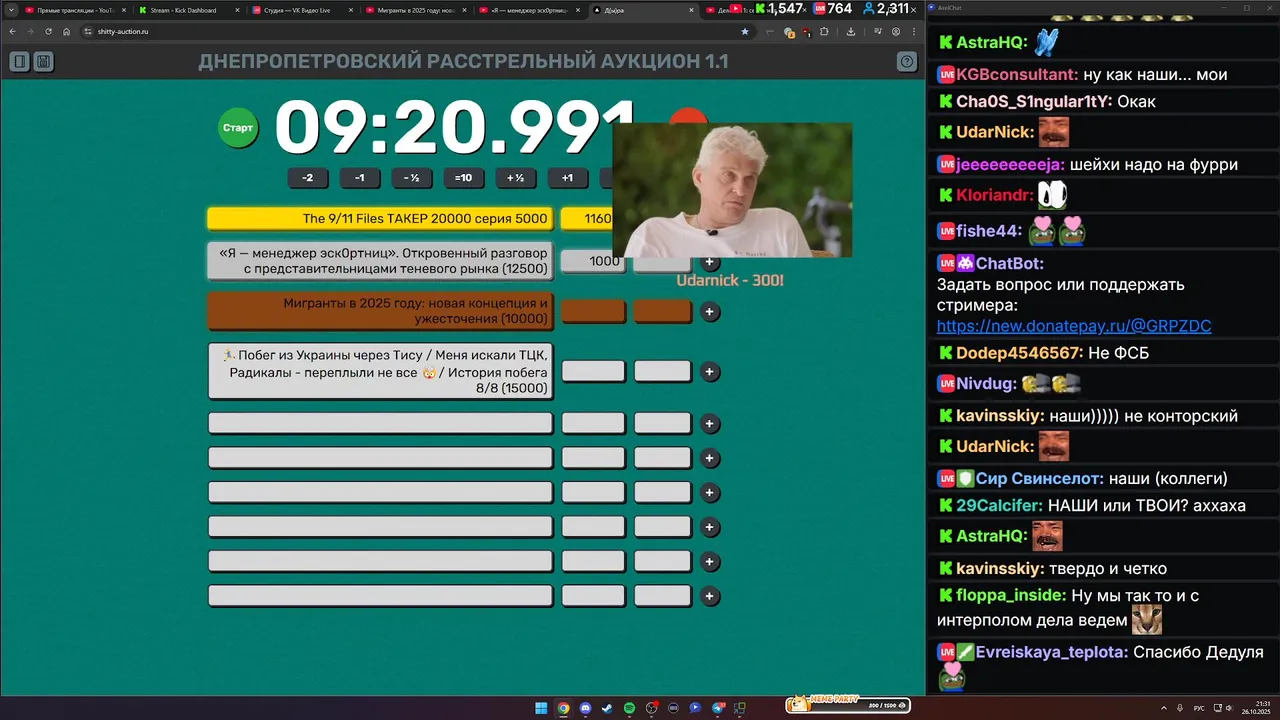The width and height of the screenshot is (1280, 720).
Task: Click first brown amount field of Мигранты lot
Action: [x=593, y=311]
